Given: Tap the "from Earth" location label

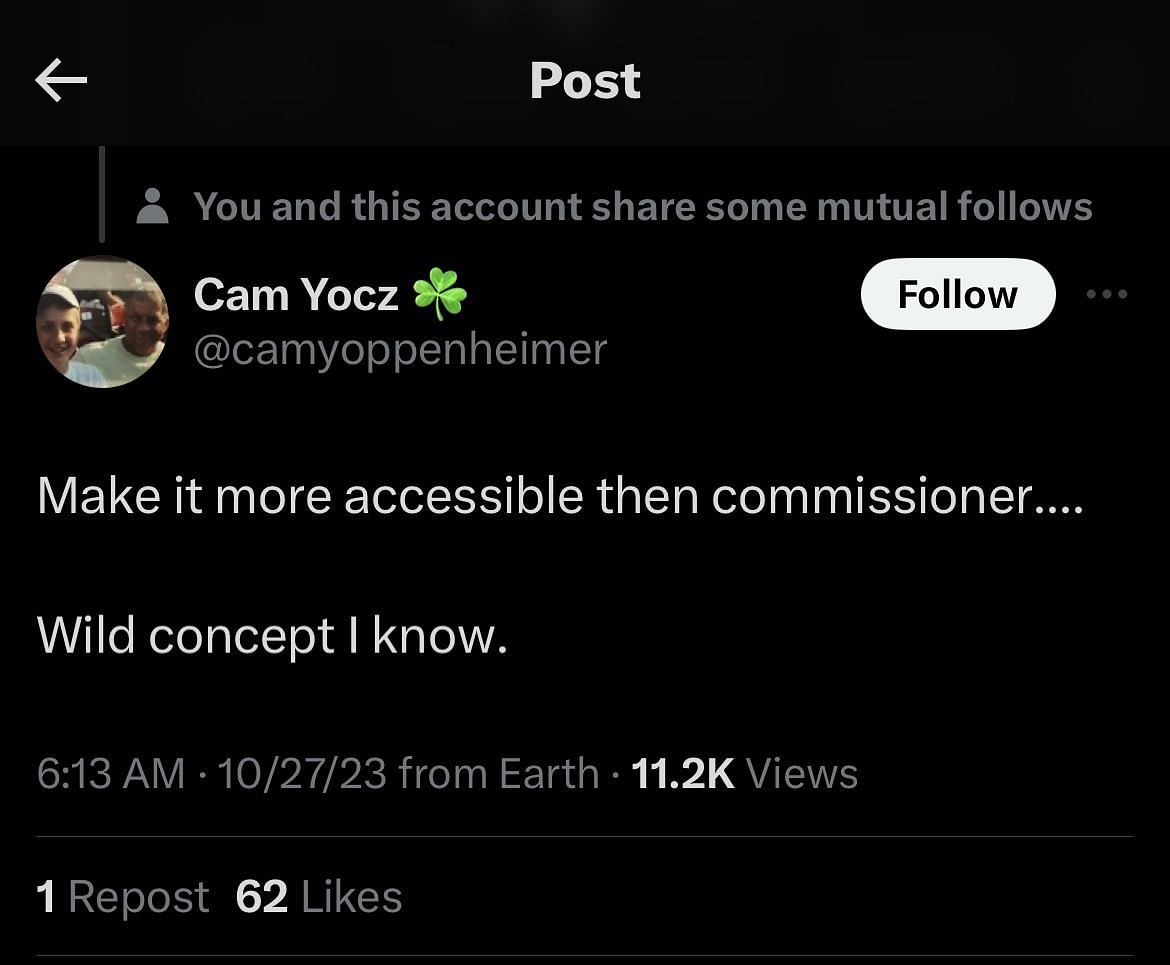Looking at the screenshot, I should [x=498, y=773].
